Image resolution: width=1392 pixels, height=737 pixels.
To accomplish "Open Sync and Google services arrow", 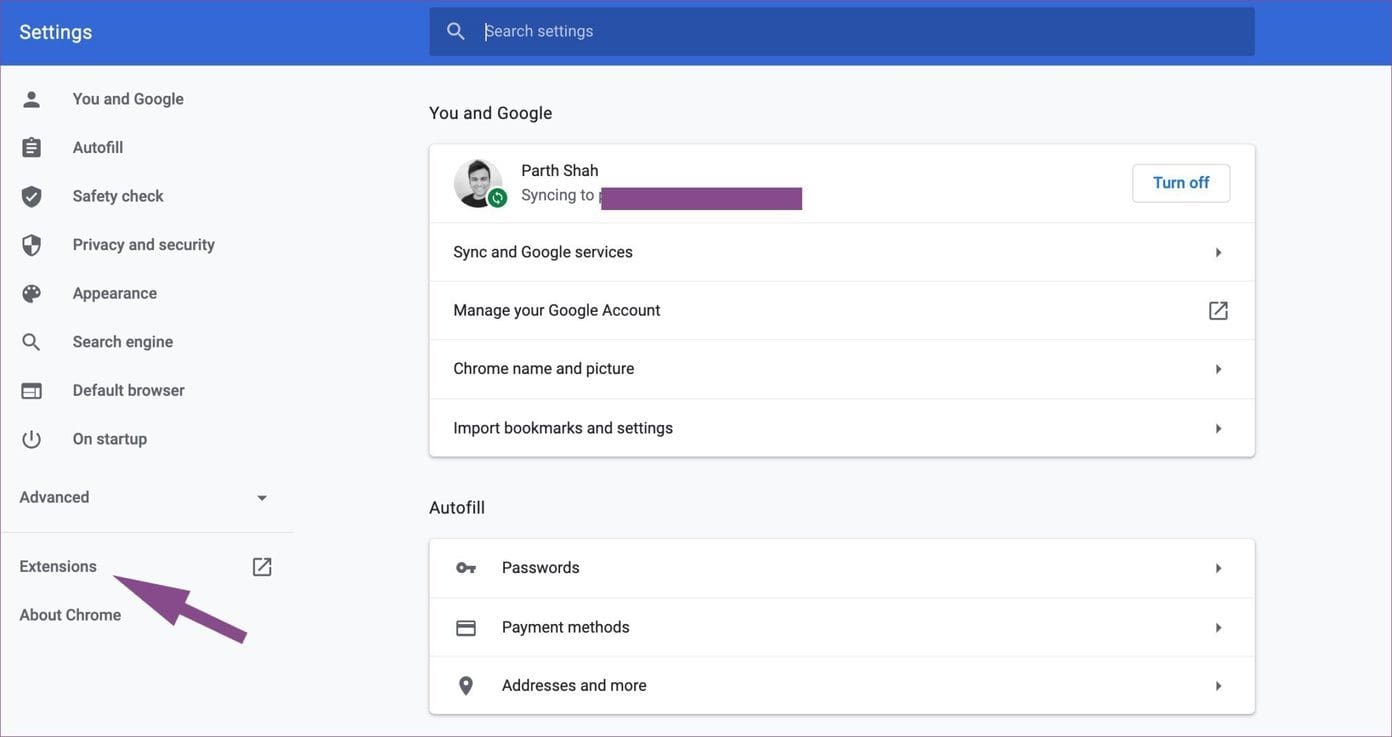I will point(1218,252).
